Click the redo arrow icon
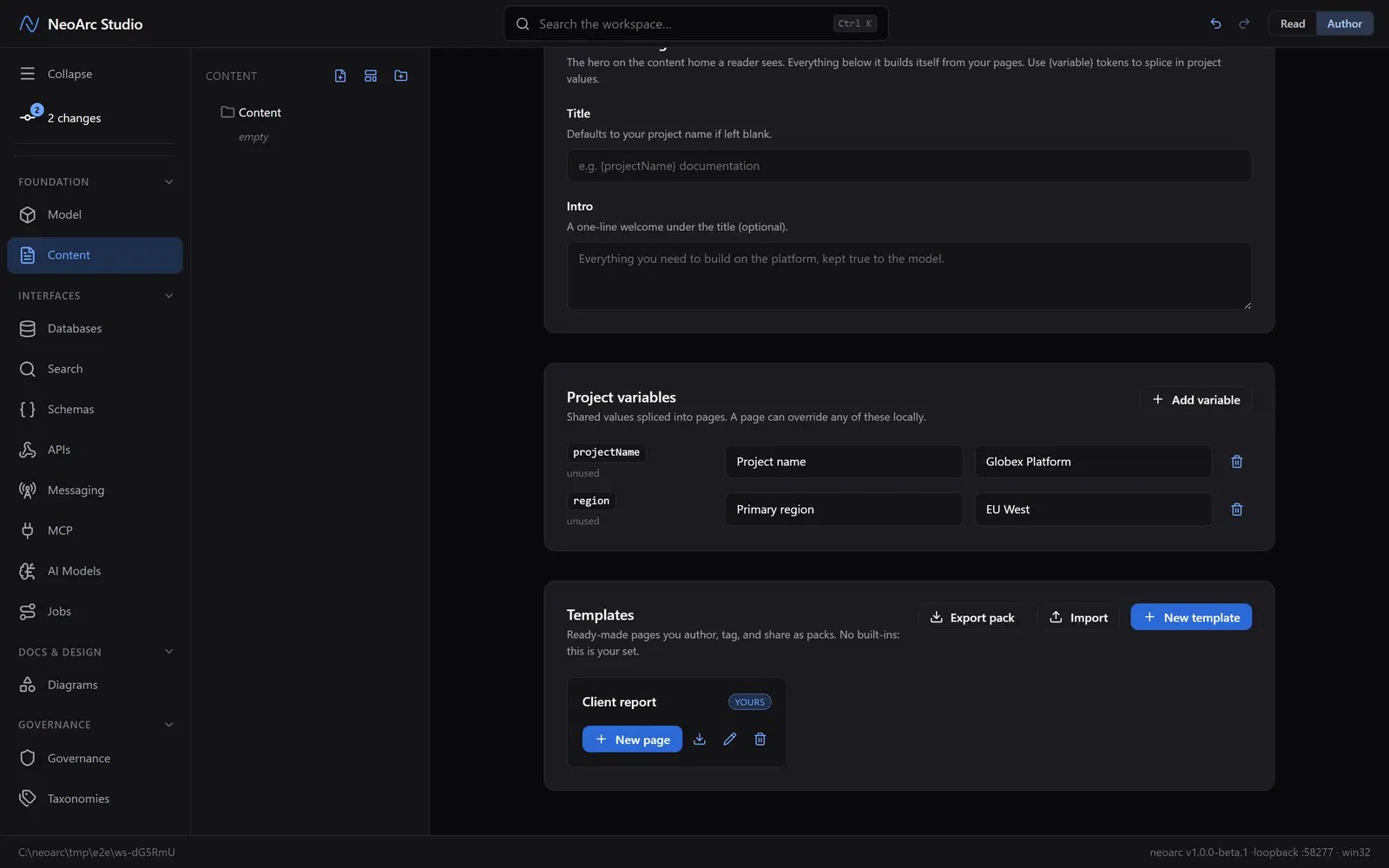This screenshot has height=868, width=1389. (1244, 23)
